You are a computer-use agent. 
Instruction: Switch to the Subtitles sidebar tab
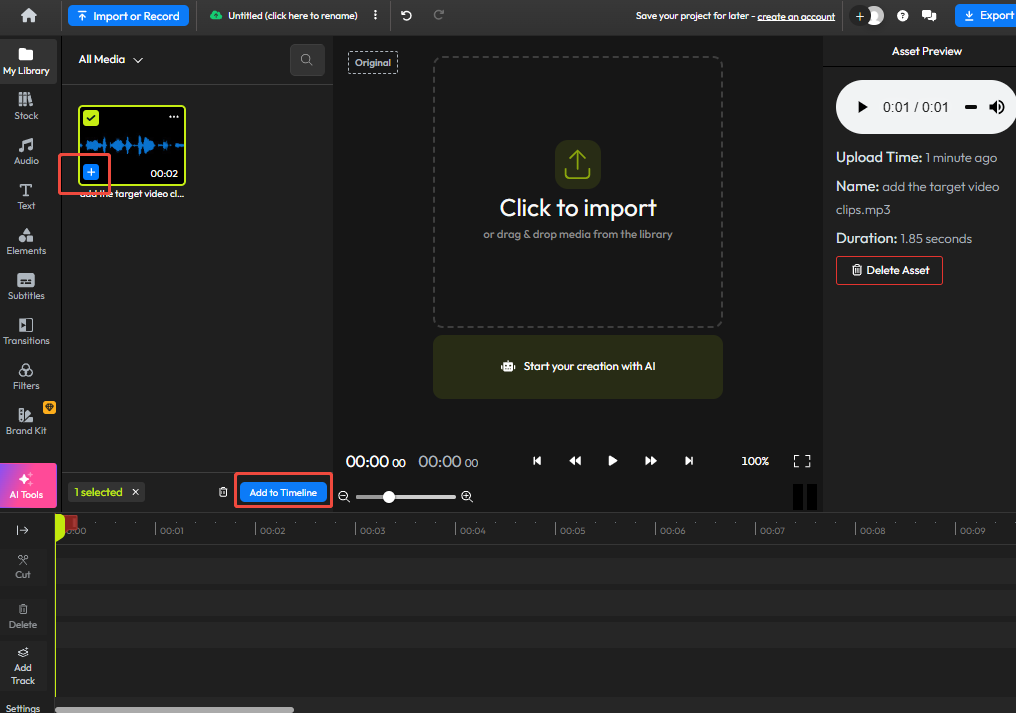coord(26,286)
